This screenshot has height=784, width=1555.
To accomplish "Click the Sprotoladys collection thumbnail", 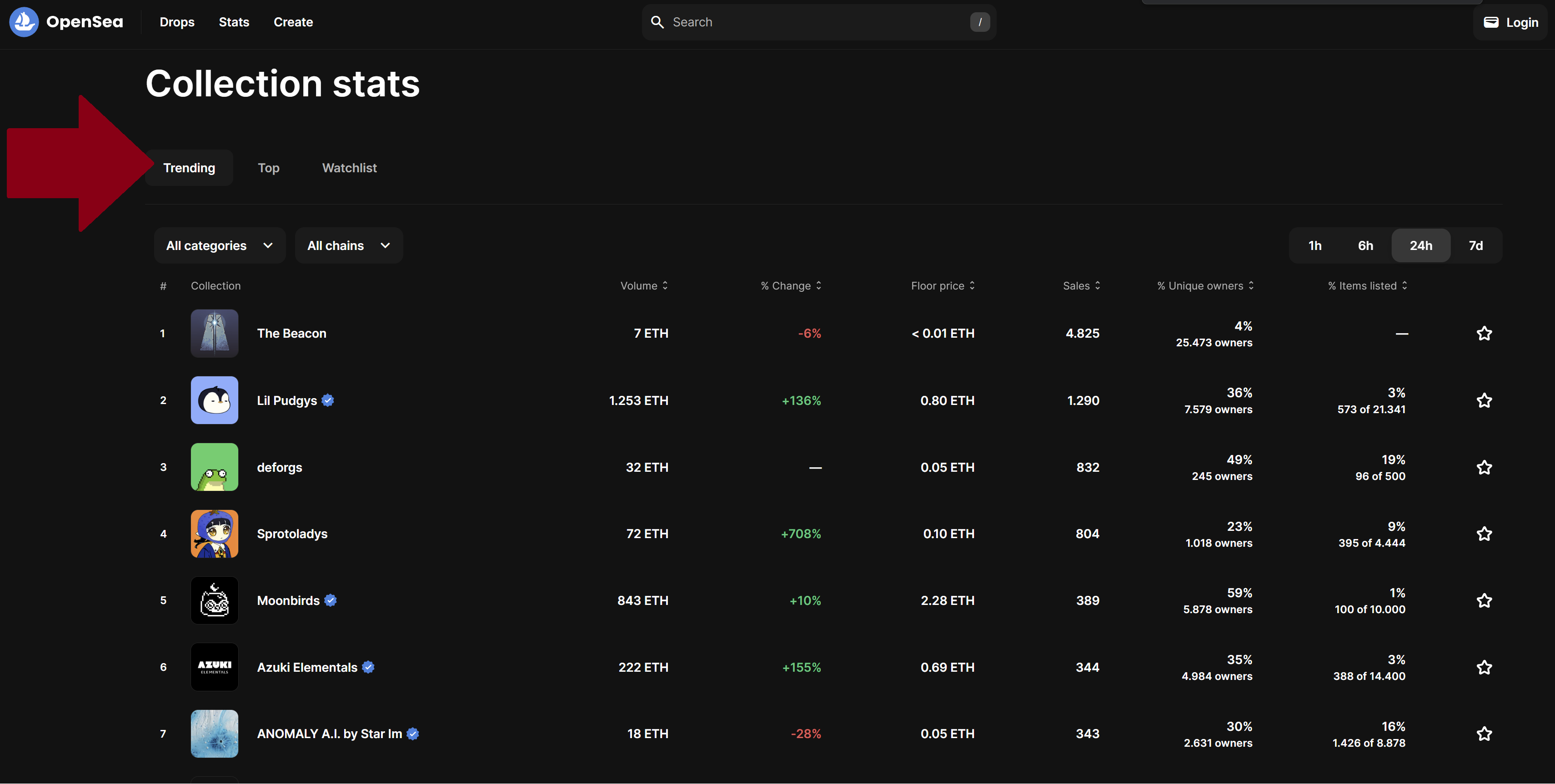I will tap(214, 534).
